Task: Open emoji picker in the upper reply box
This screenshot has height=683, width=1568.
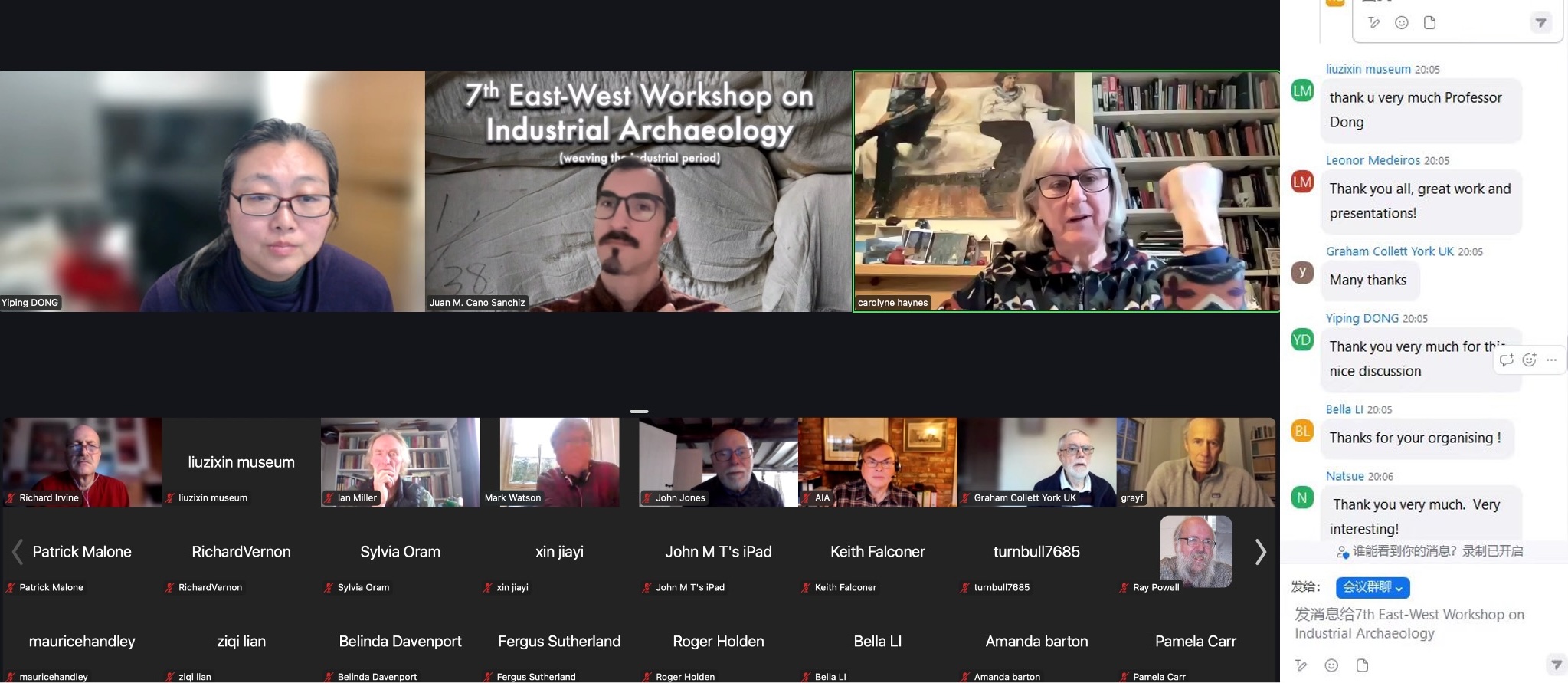Action: [x=1402, y=22]
